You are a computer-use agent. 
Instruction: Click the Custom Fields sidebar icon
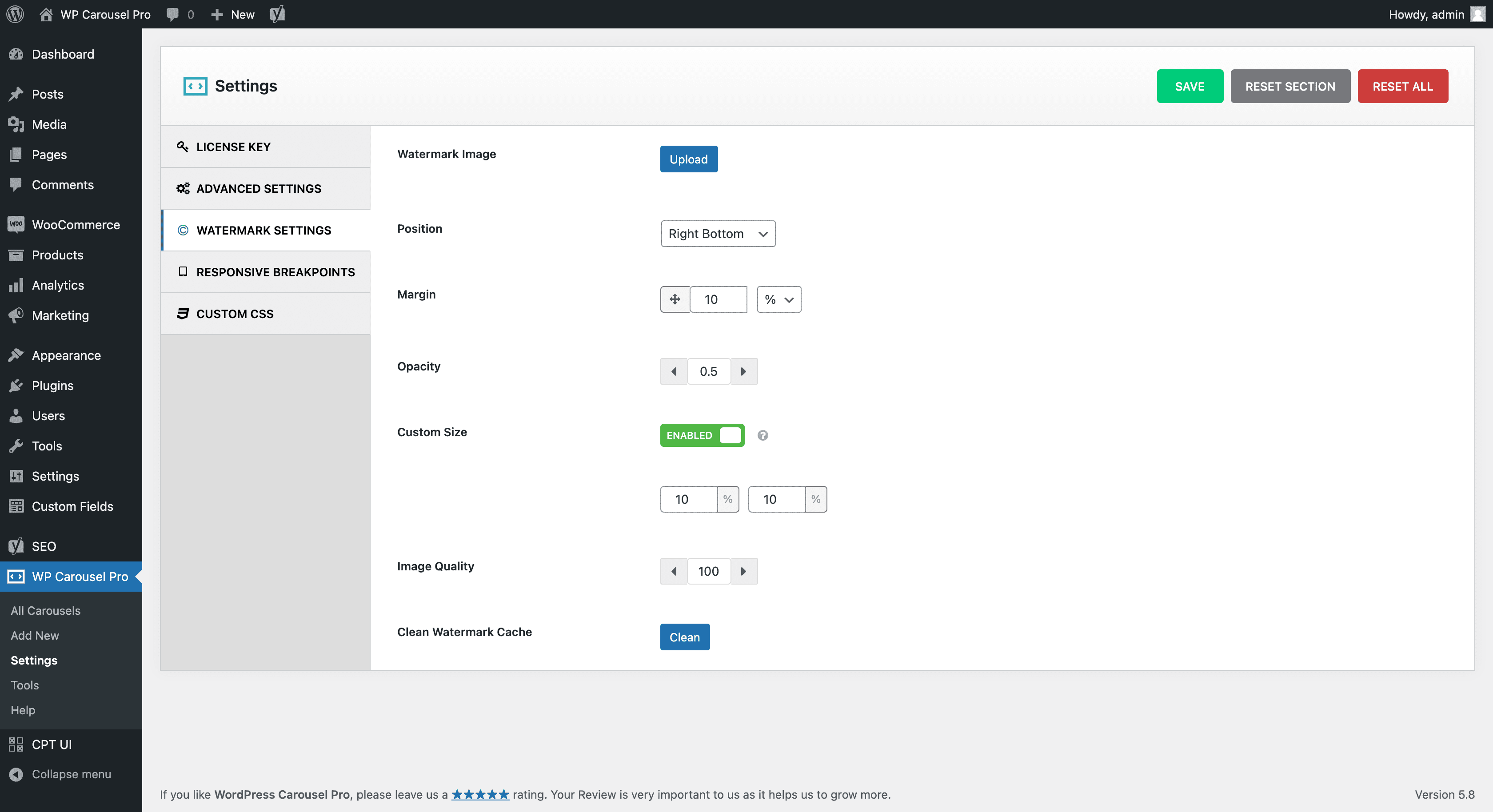(16, 506)
